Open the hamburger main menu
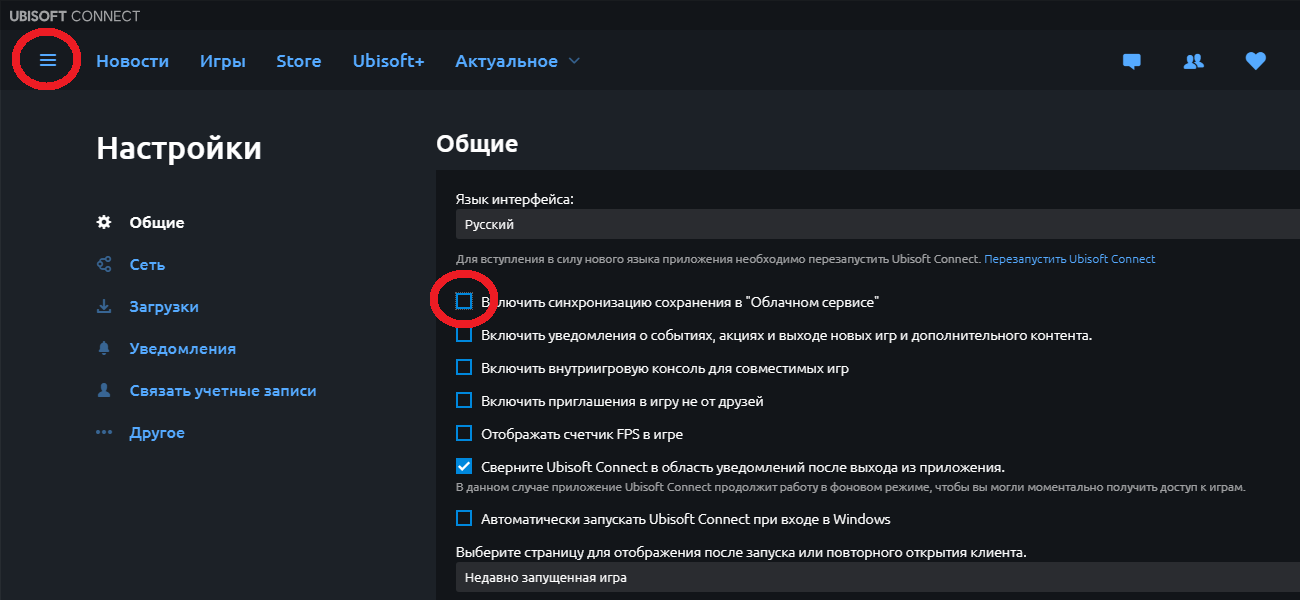 [47, 61]
